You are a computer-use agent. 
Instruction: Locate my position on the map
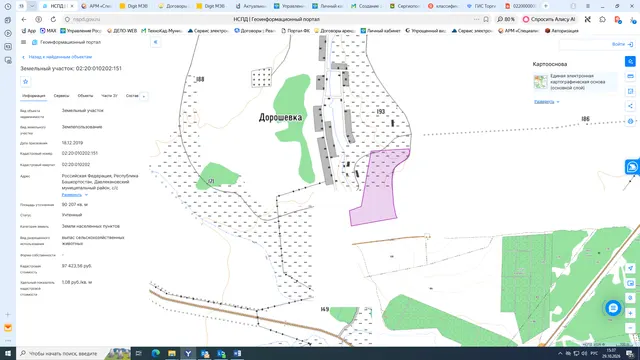point(631,268)
